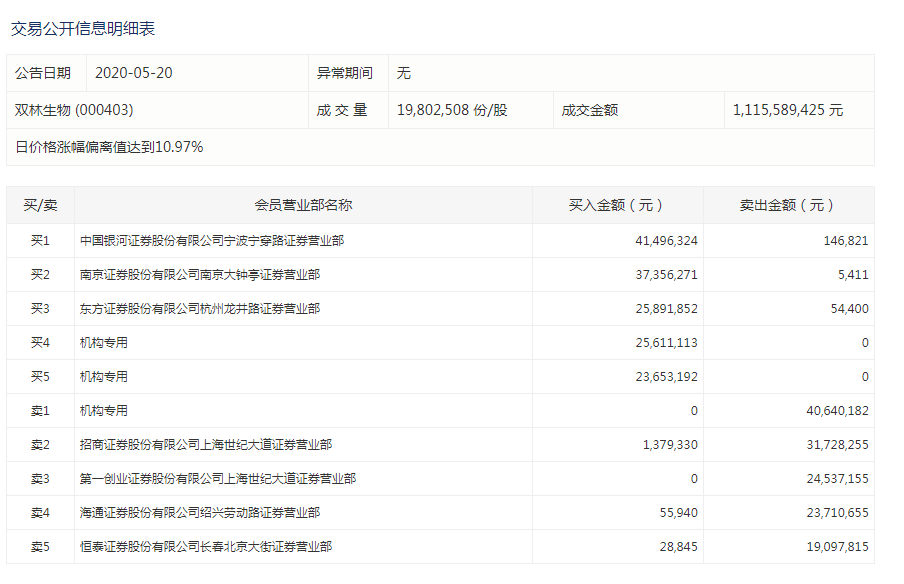Click the 日价格涨幅偏离值达到10.97% note

(109, 147)
